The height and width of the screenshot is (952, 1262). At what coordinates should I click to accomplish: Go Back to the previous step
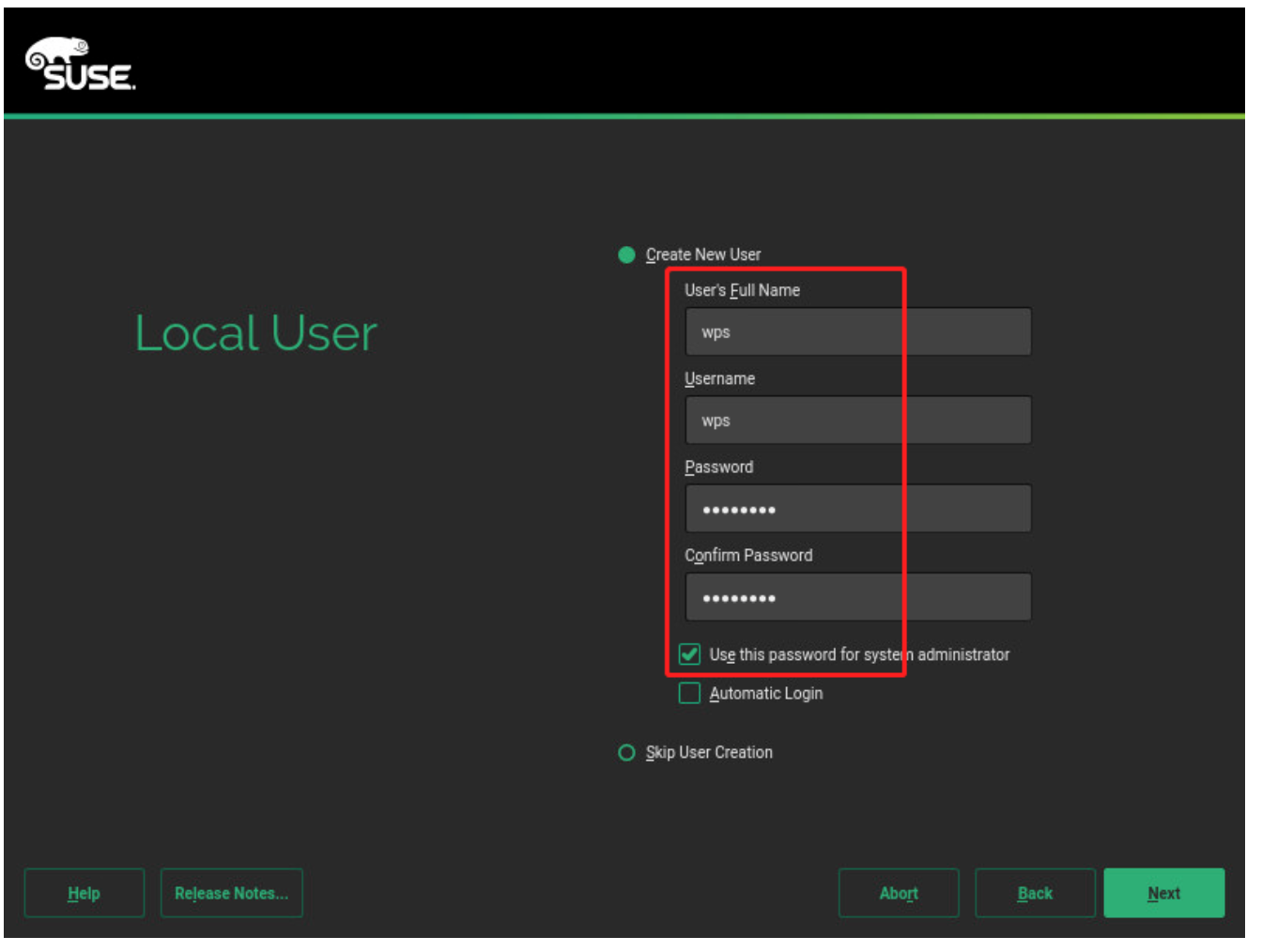click(1035, 894)
